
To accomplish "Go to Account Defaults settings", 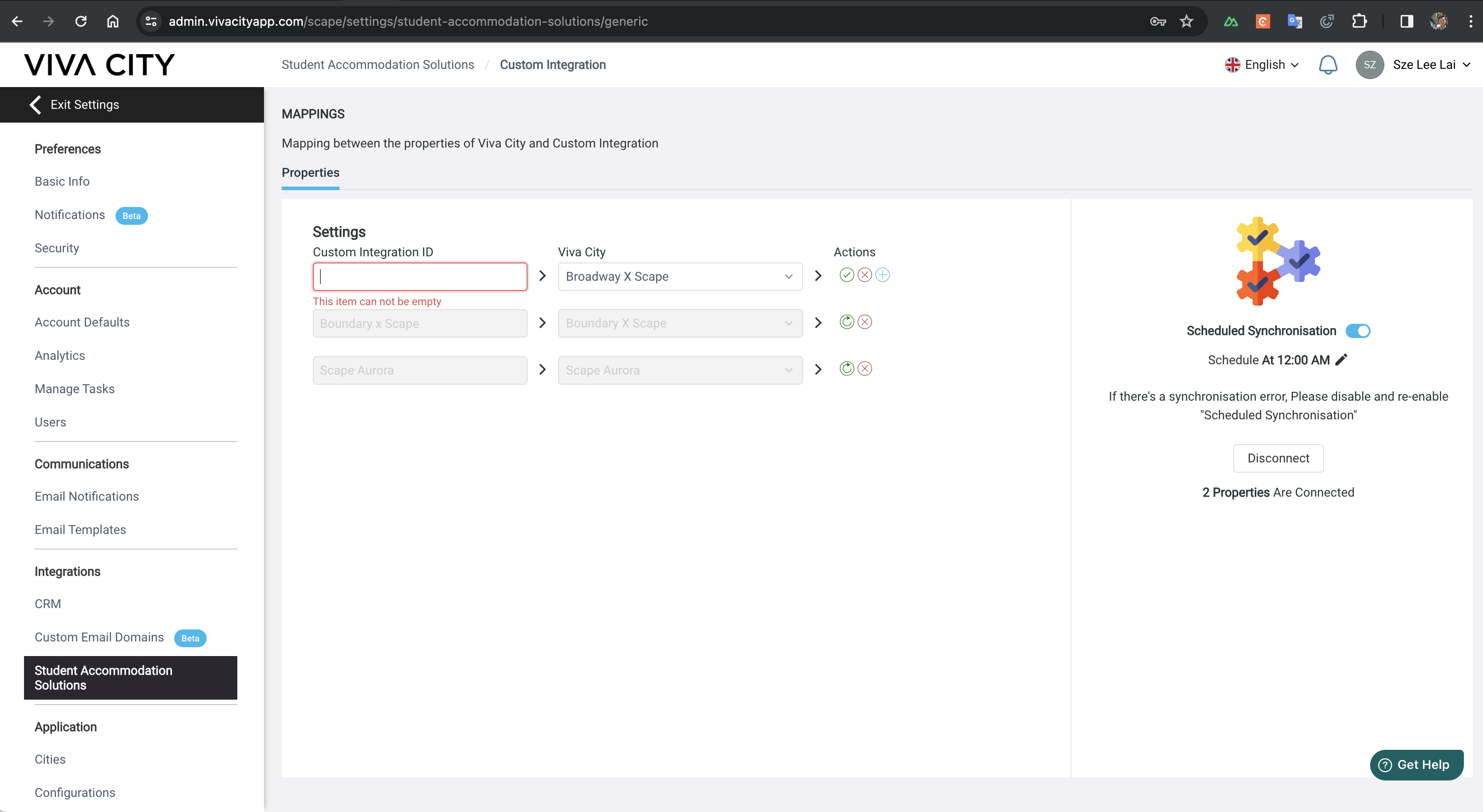I will 82,322.
